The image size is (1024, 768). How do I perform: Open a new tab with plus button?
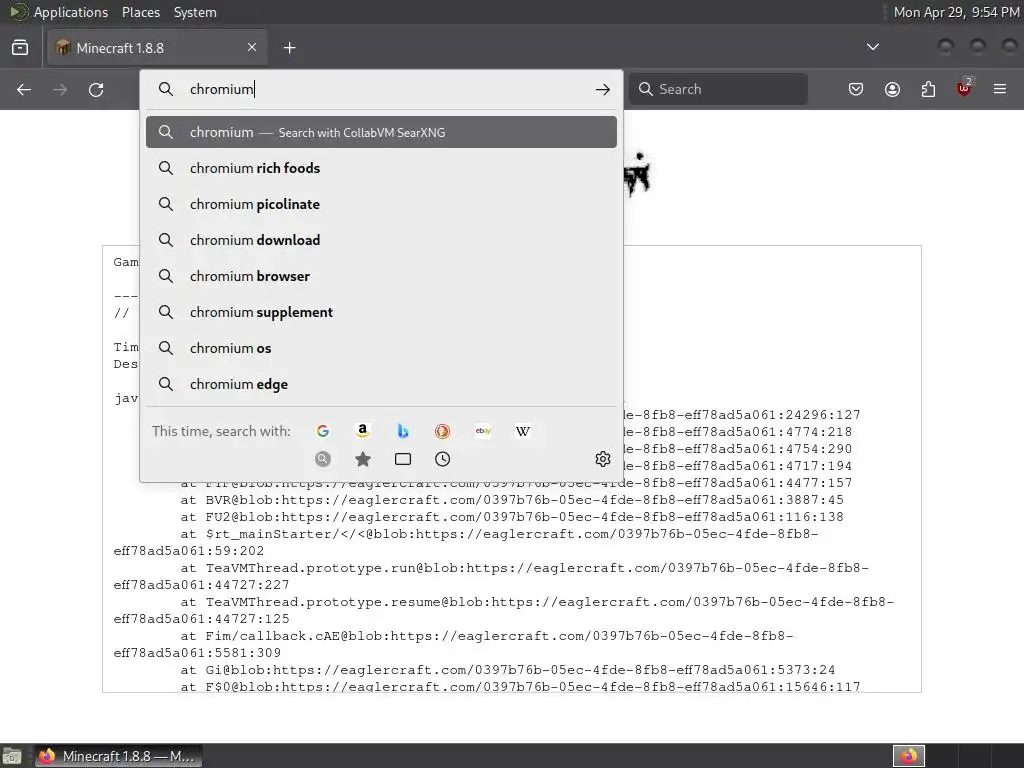point(289,48)
